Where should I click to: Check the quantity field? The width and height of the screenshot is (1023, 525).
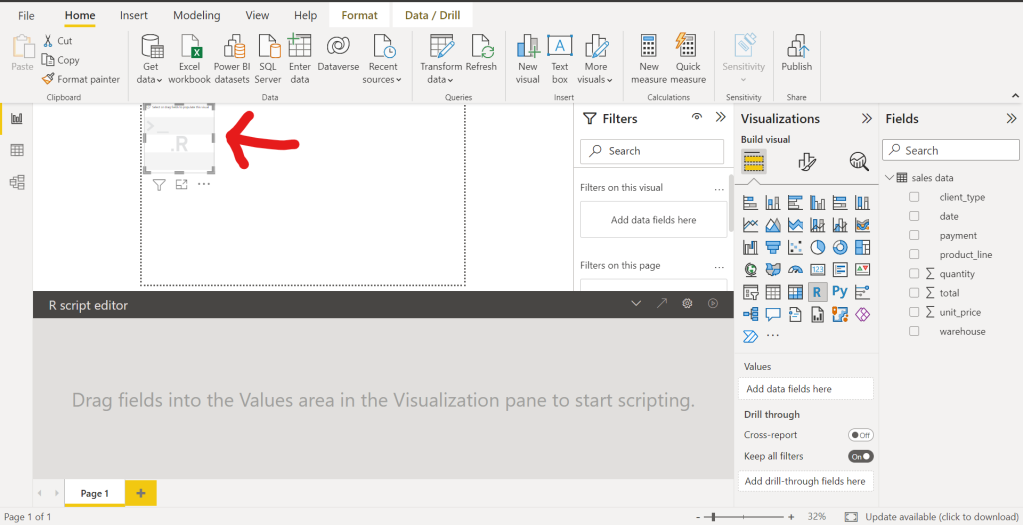[x=914, y=273]
